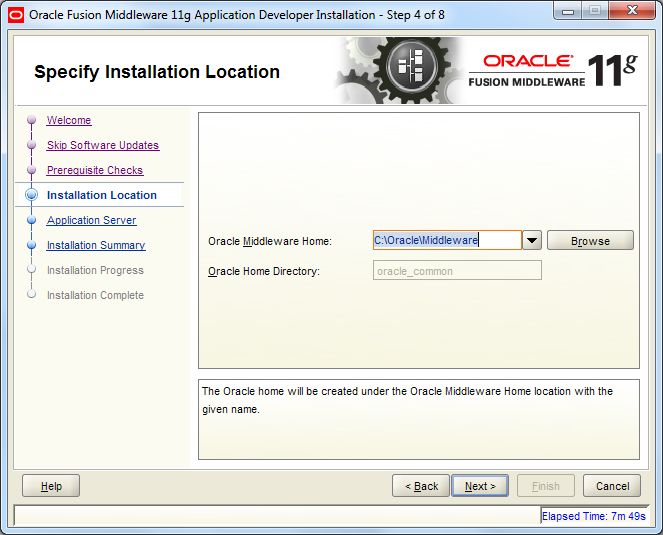Click the Specify Installation Location heading
The image size is (663, 535).
pos(157,72)
